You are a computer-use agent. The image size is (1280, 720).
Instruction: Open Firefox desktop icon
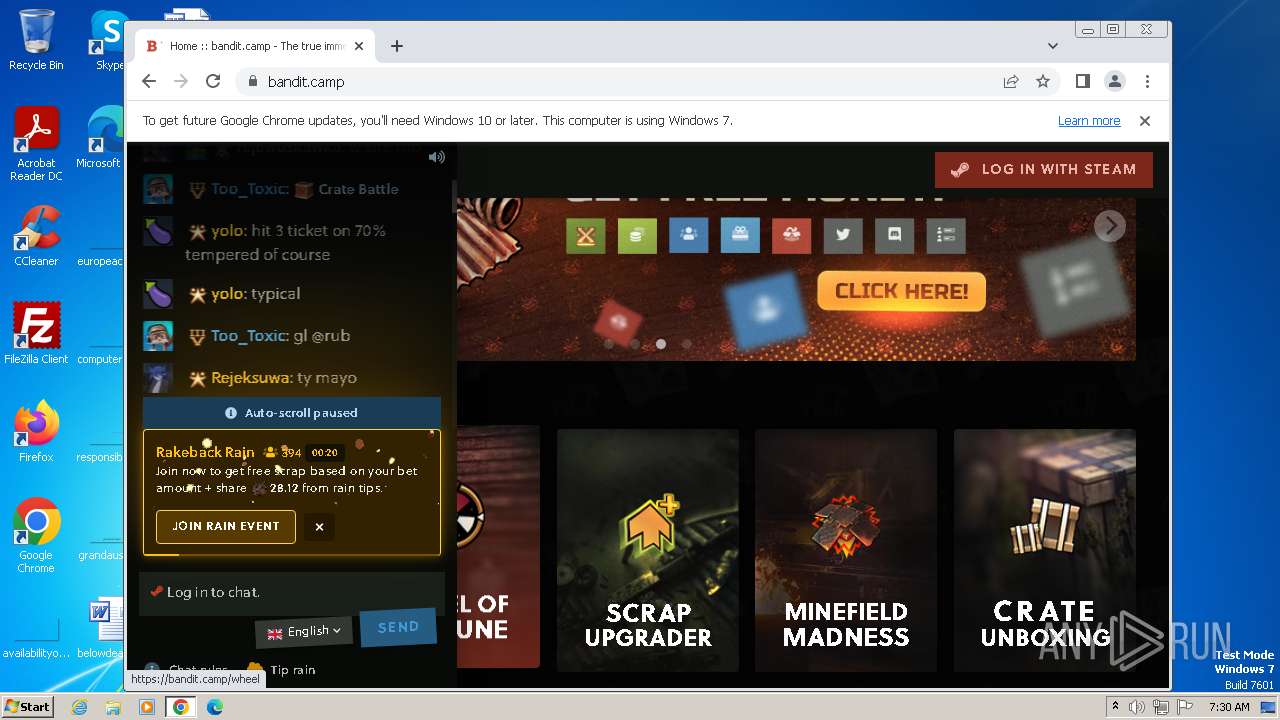point(36,432)
